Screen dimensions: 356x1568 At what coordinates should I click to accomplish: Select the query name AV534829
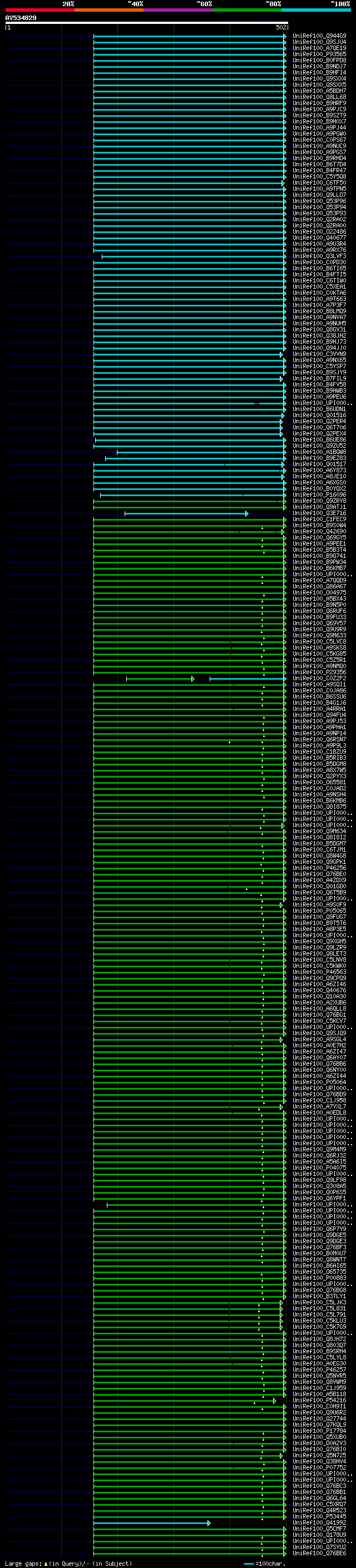21,18
